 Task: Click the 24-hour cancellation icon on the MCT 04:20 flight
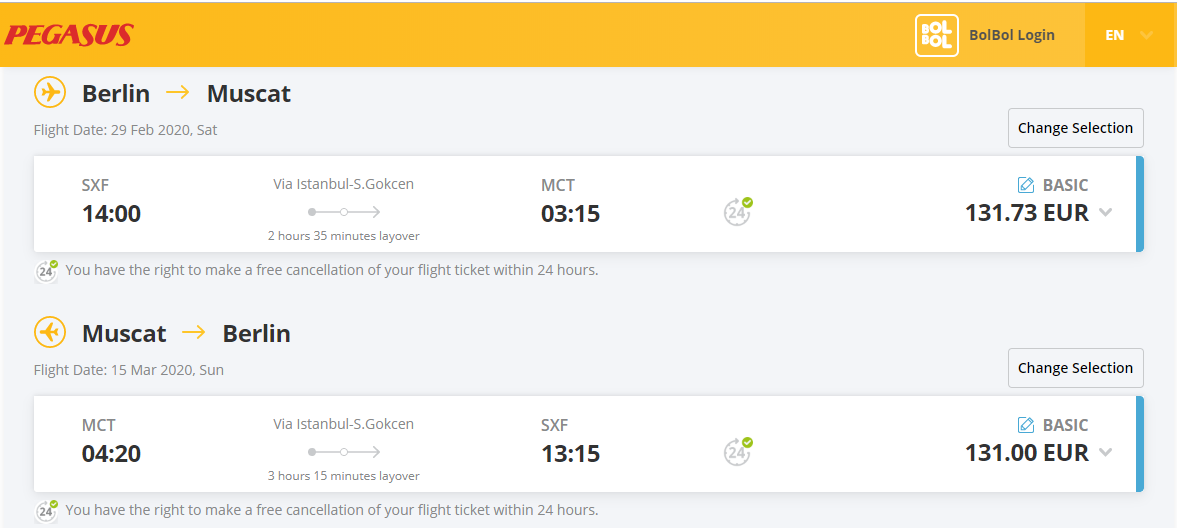[x=738, y=451]
